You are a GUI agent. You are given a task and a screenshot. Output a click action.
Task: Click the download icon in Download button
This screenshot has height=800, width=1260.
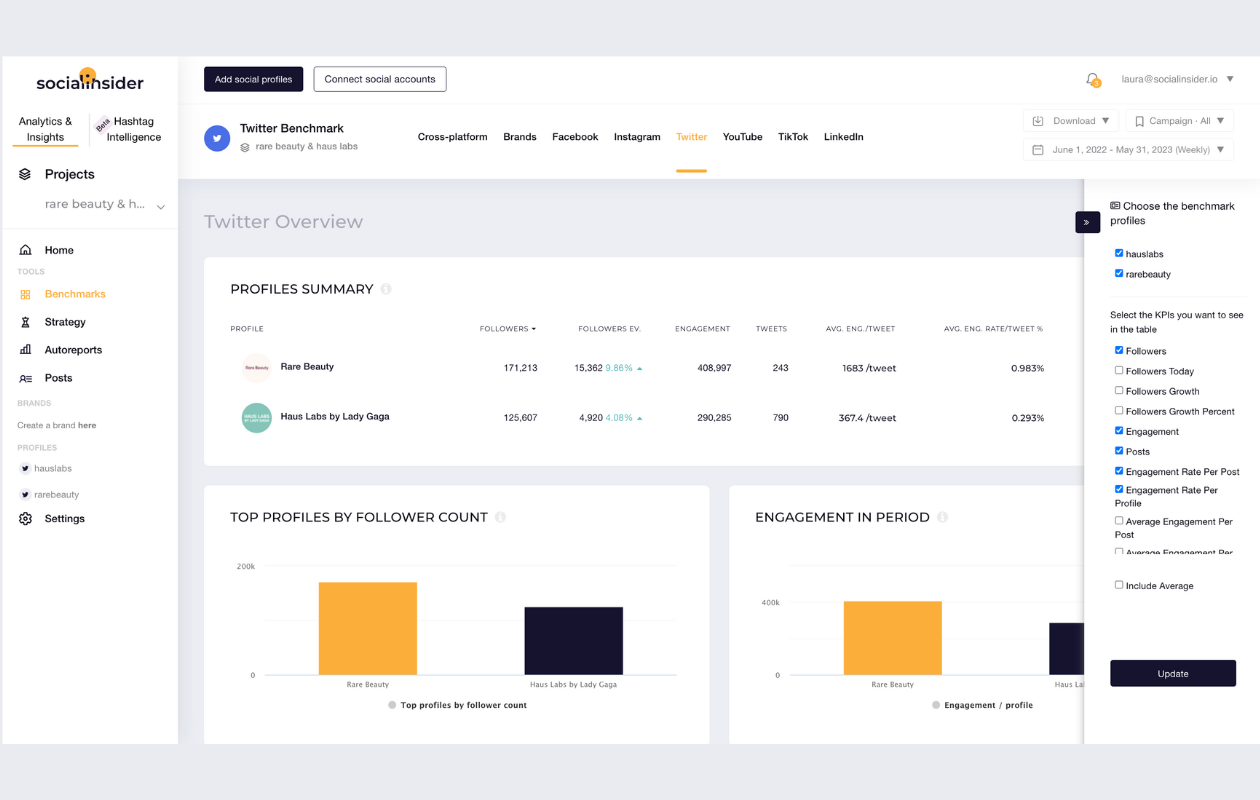click(1038, 121)
